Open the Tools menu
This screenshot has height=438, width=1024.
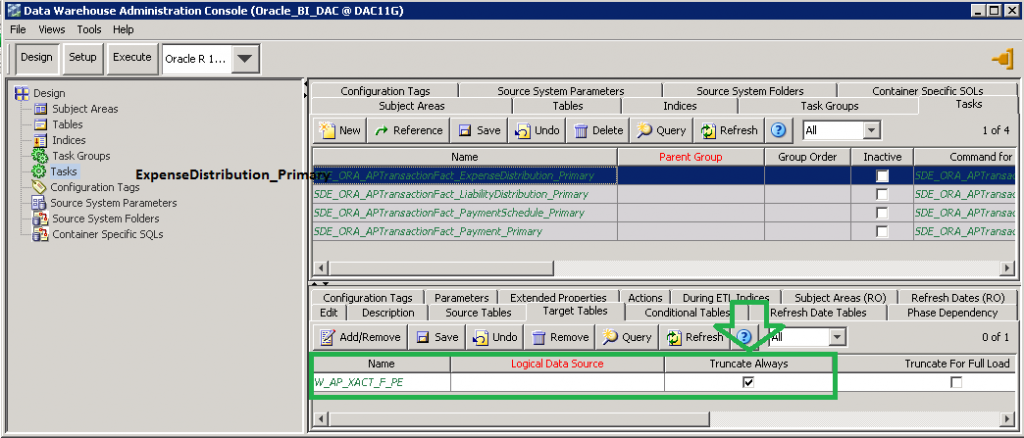[89, 29]
